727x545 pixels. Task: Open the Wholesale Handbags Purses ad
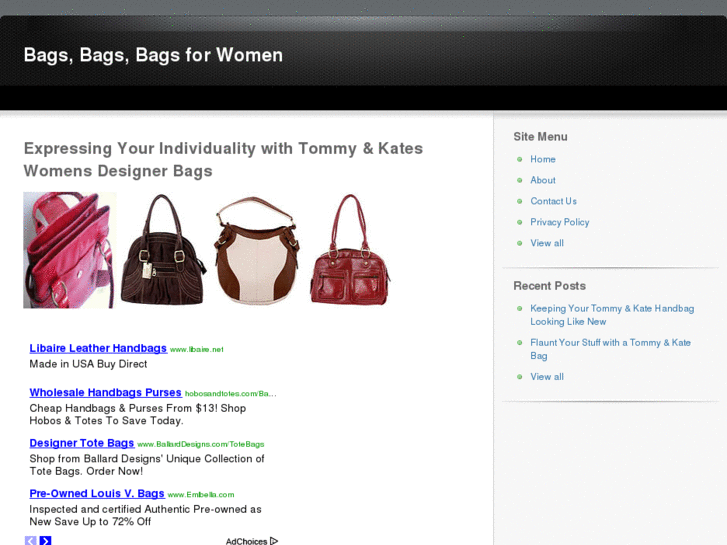(x=105, y=392)
